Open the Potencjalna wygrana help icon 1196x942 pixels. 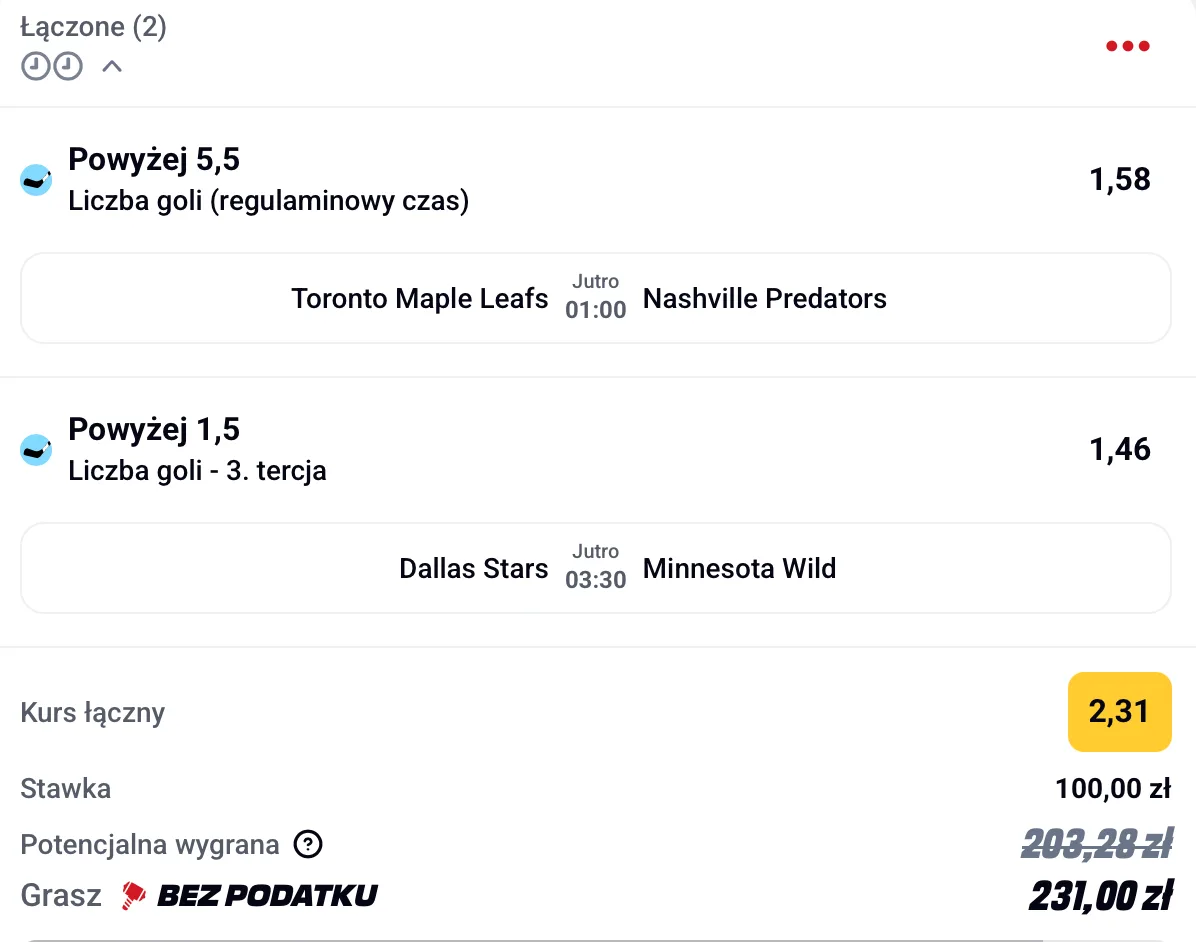point(308,845)
